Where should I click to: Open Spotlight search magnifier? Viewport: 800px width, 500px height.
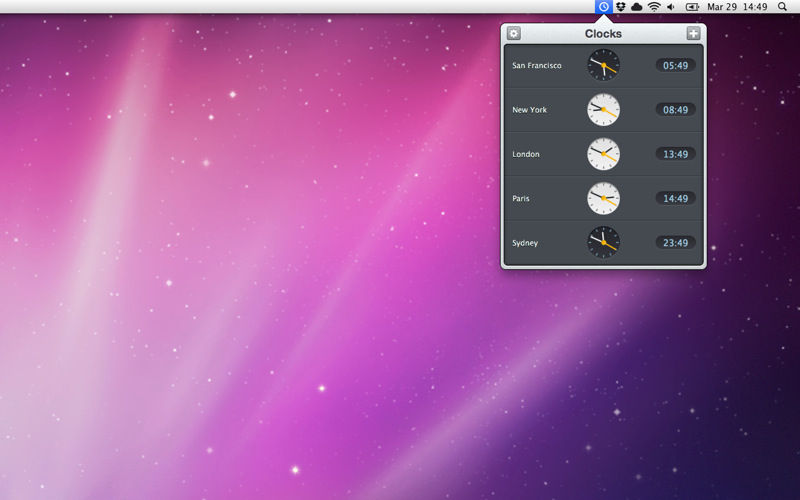782,7
